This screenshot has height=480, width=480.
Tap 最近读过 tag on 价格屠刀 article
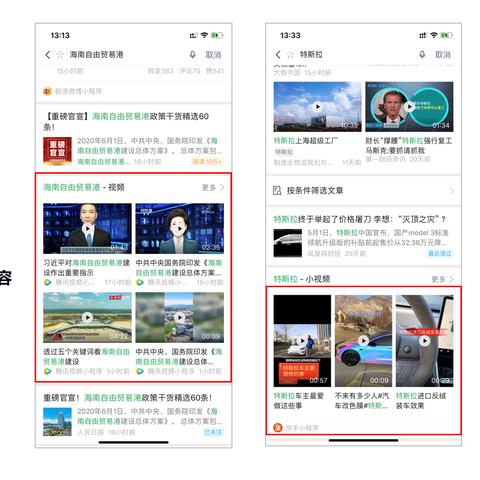pos(440,253)
